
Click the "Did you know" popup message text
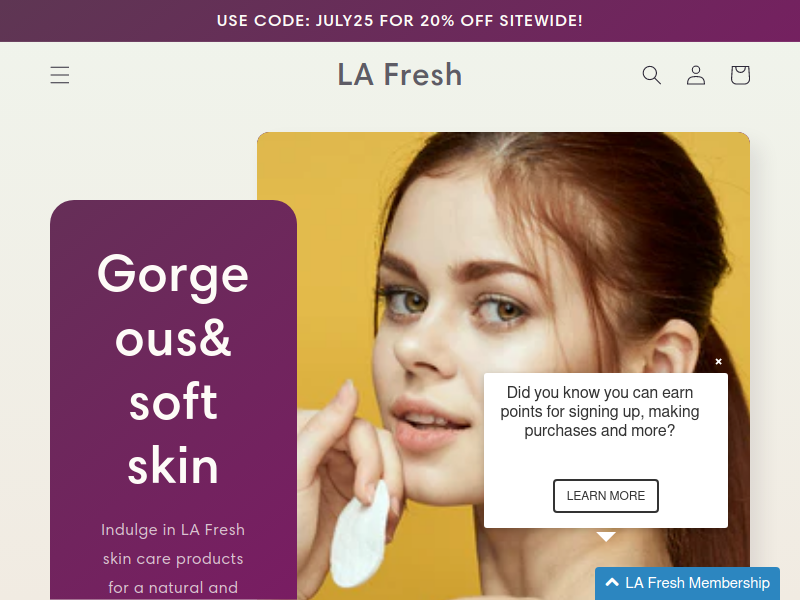599,411
